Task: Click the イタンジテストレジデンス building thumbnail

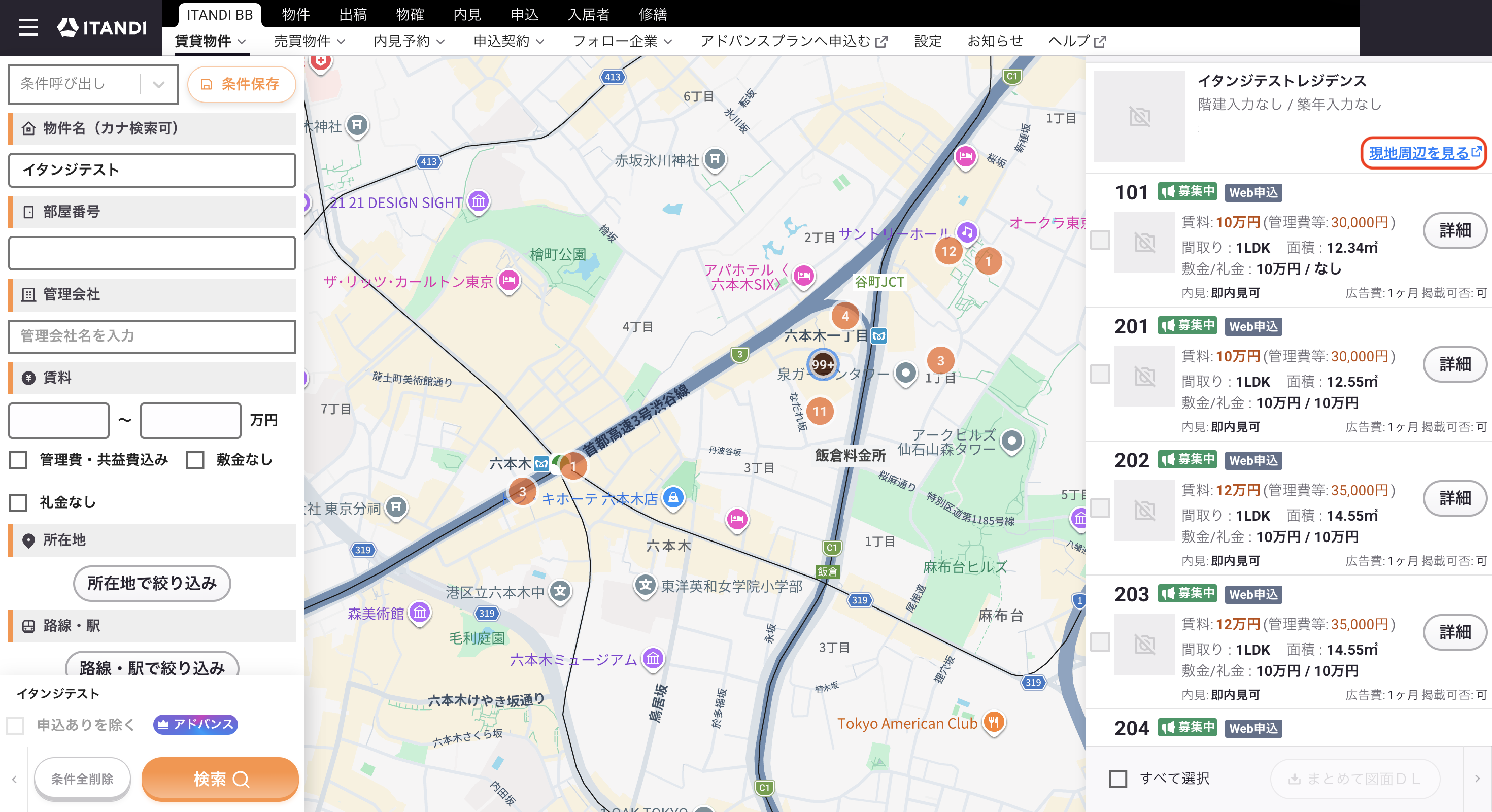Action: point(1139,116)
